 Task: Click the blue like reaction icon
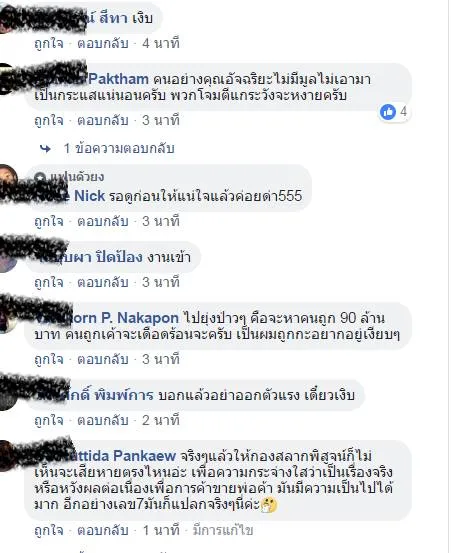388,112
